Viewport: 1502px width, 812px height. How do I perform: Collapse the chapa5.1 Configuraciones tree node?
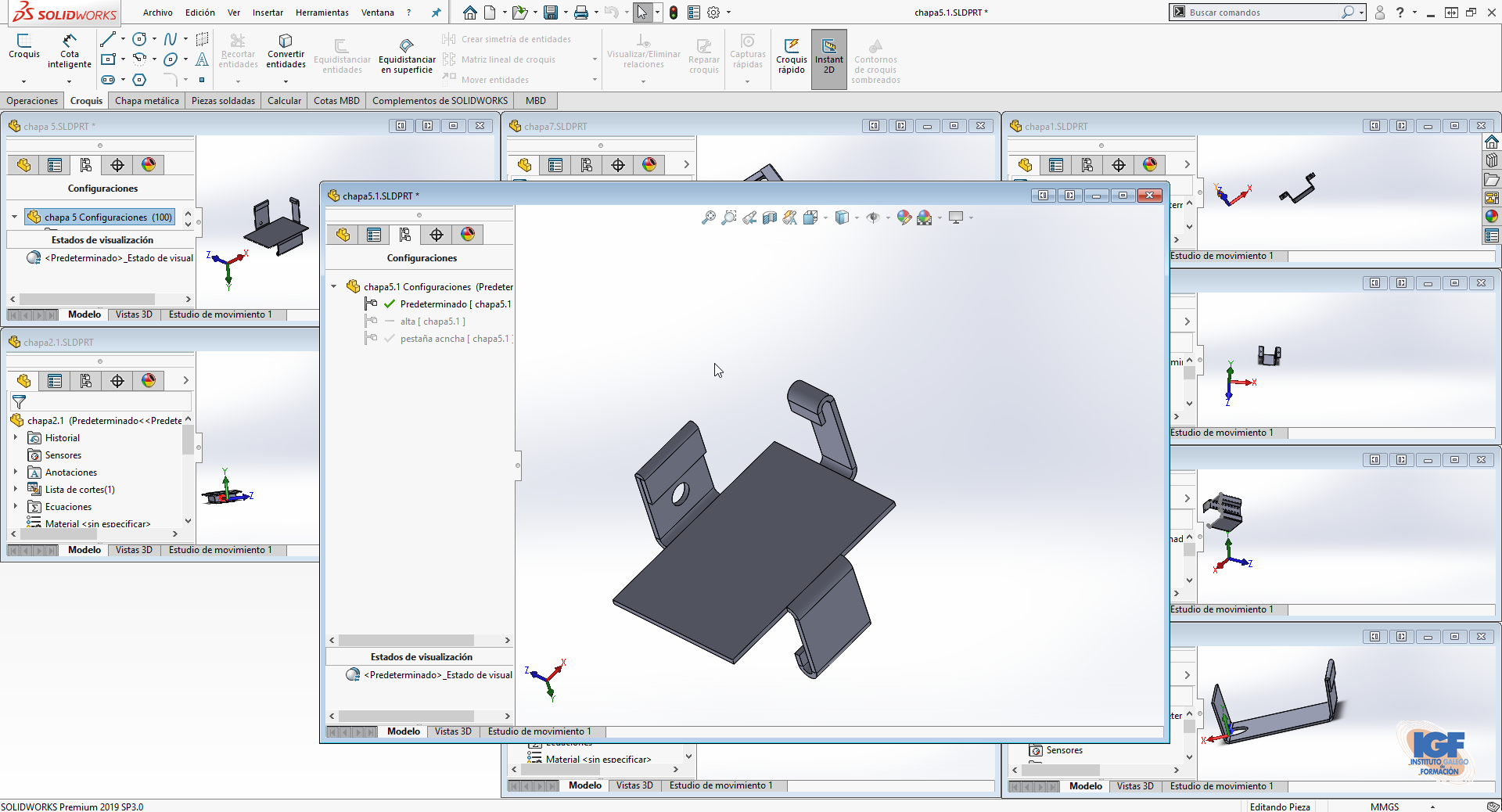click(334, 286)
